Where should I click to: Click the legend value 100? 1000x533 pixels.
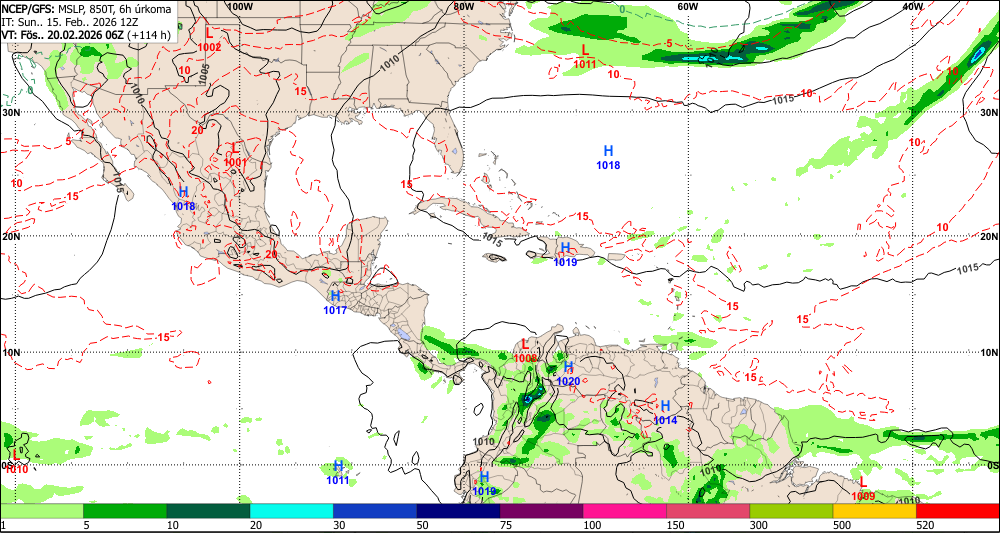click(591, 525)
